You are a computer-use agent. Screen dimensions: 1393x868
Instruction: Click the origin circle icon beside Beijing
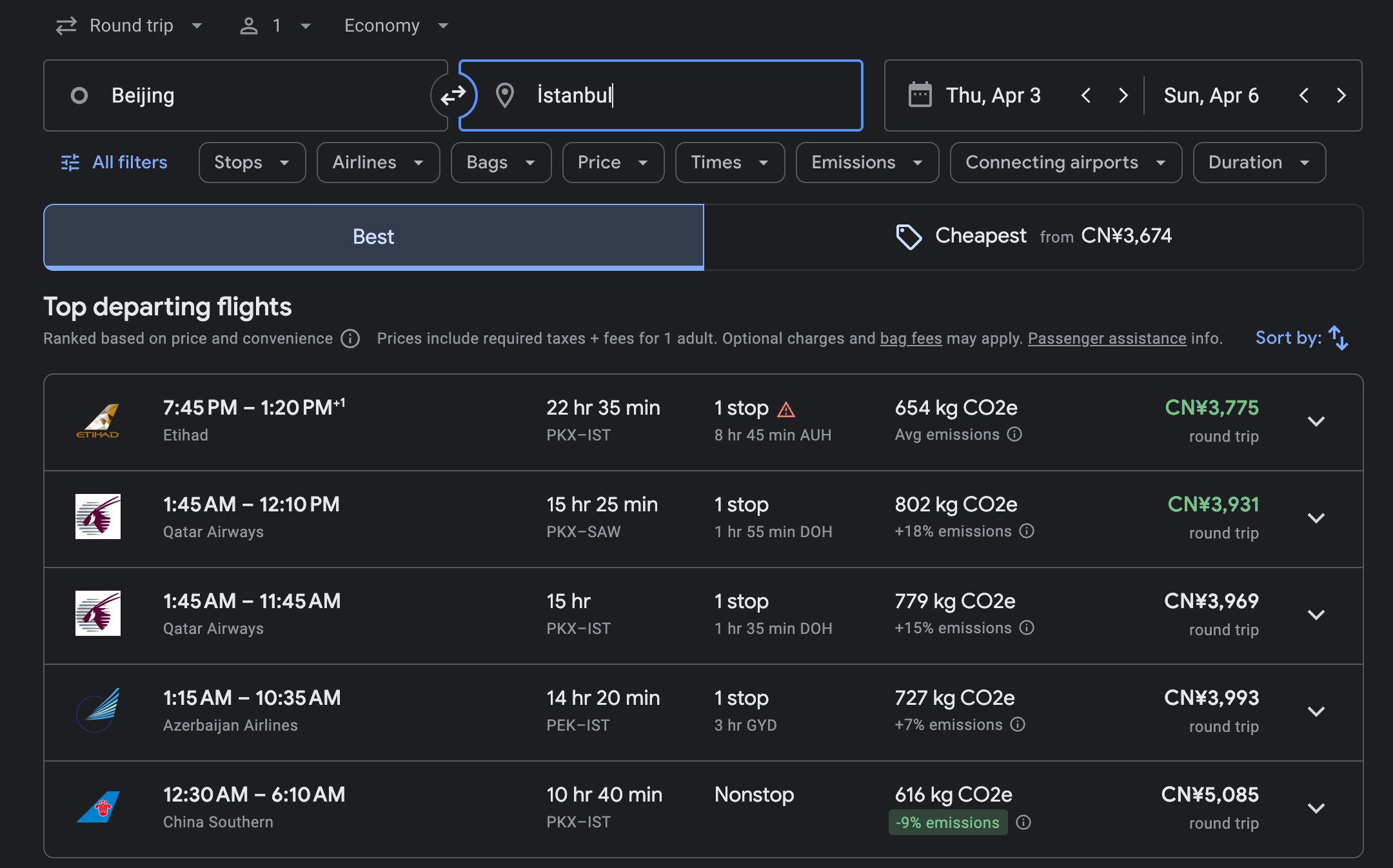point(79,95)
